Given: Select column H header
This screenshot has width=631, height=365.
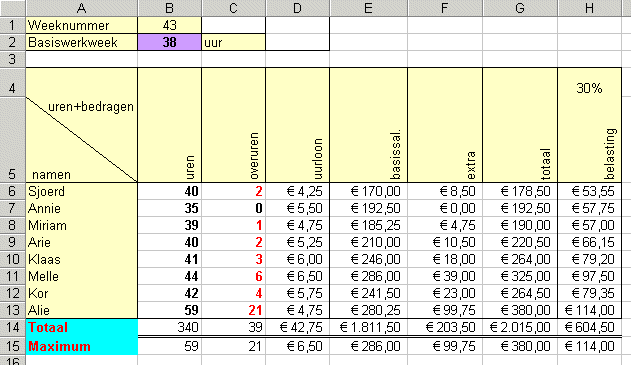Looking at the screenshot, I should [x=590, y=8].
